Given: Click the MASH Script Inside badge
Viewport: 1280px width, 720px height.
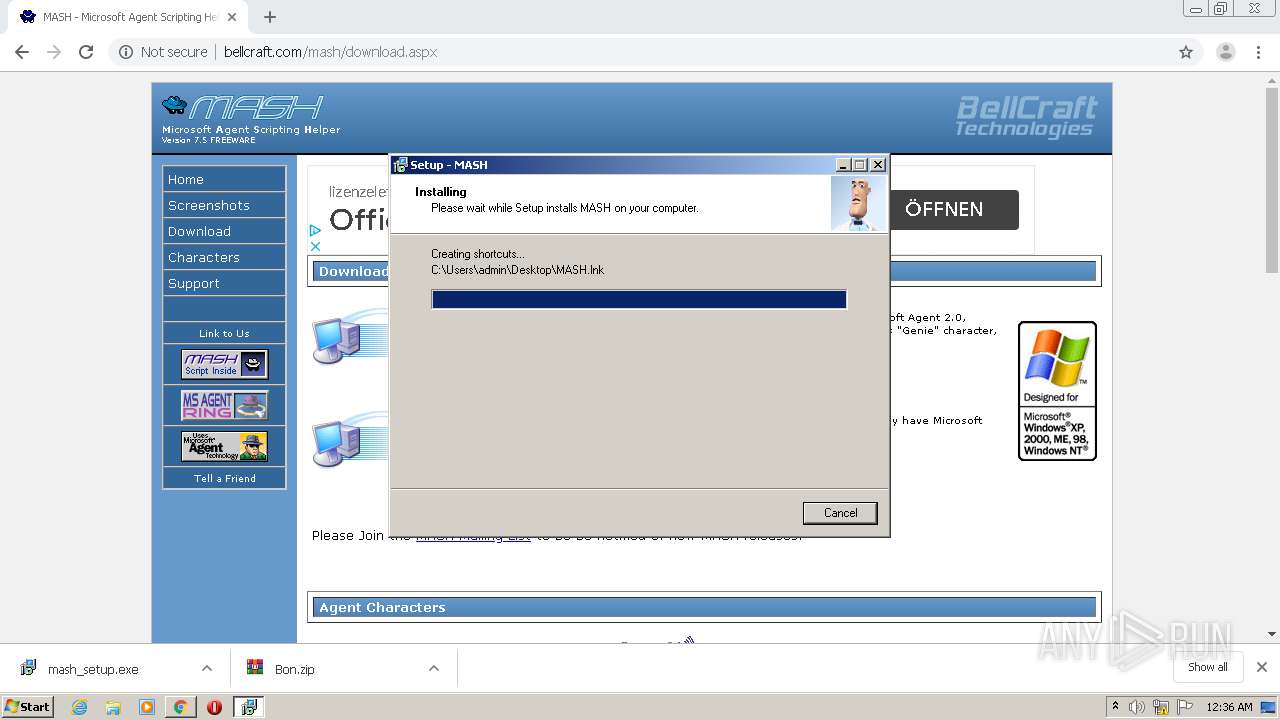Looking at the screenshot, I should (224, 364).
